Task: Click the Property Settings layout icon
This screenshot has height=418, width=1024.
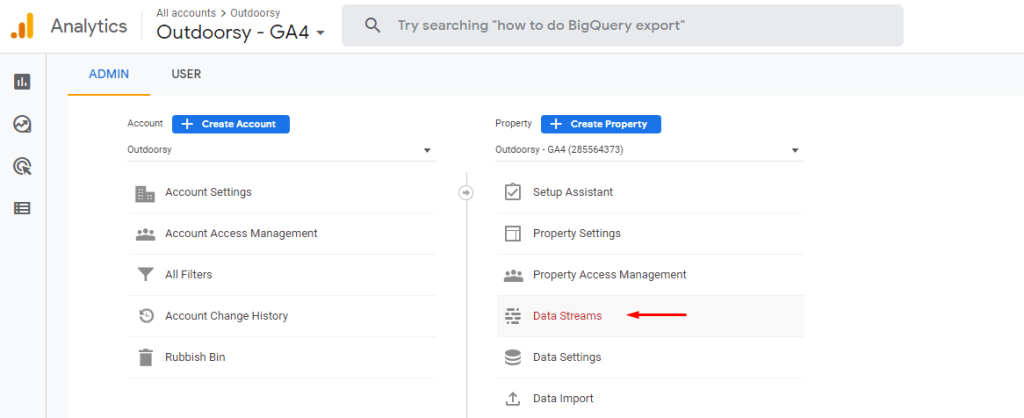Action: 513,234
